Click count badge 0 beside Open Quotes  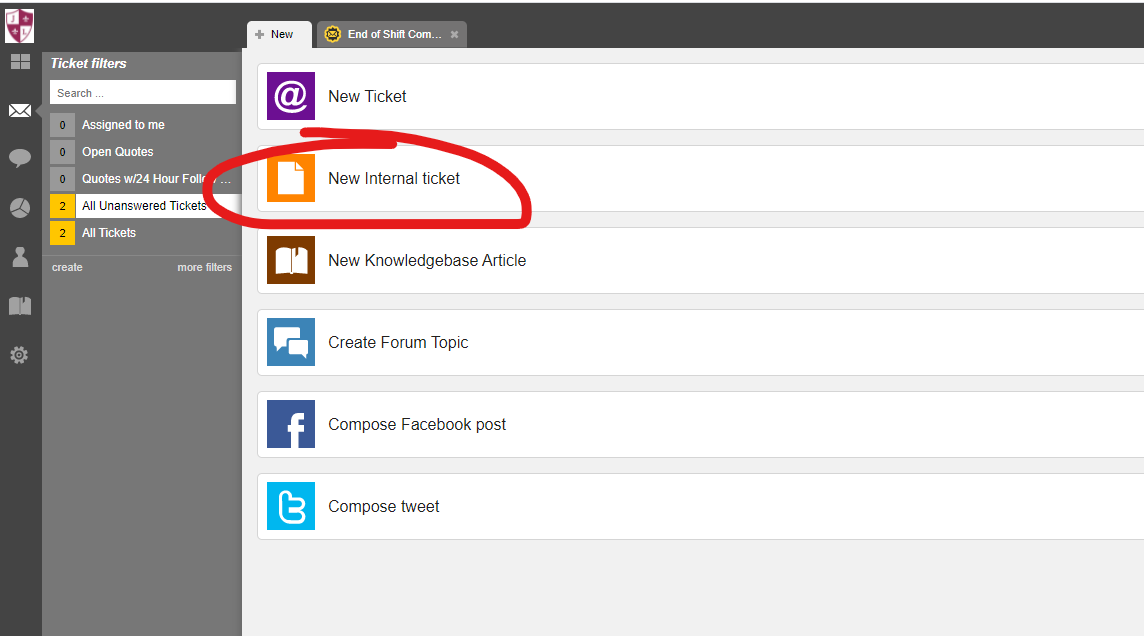(x=62, y=152)
